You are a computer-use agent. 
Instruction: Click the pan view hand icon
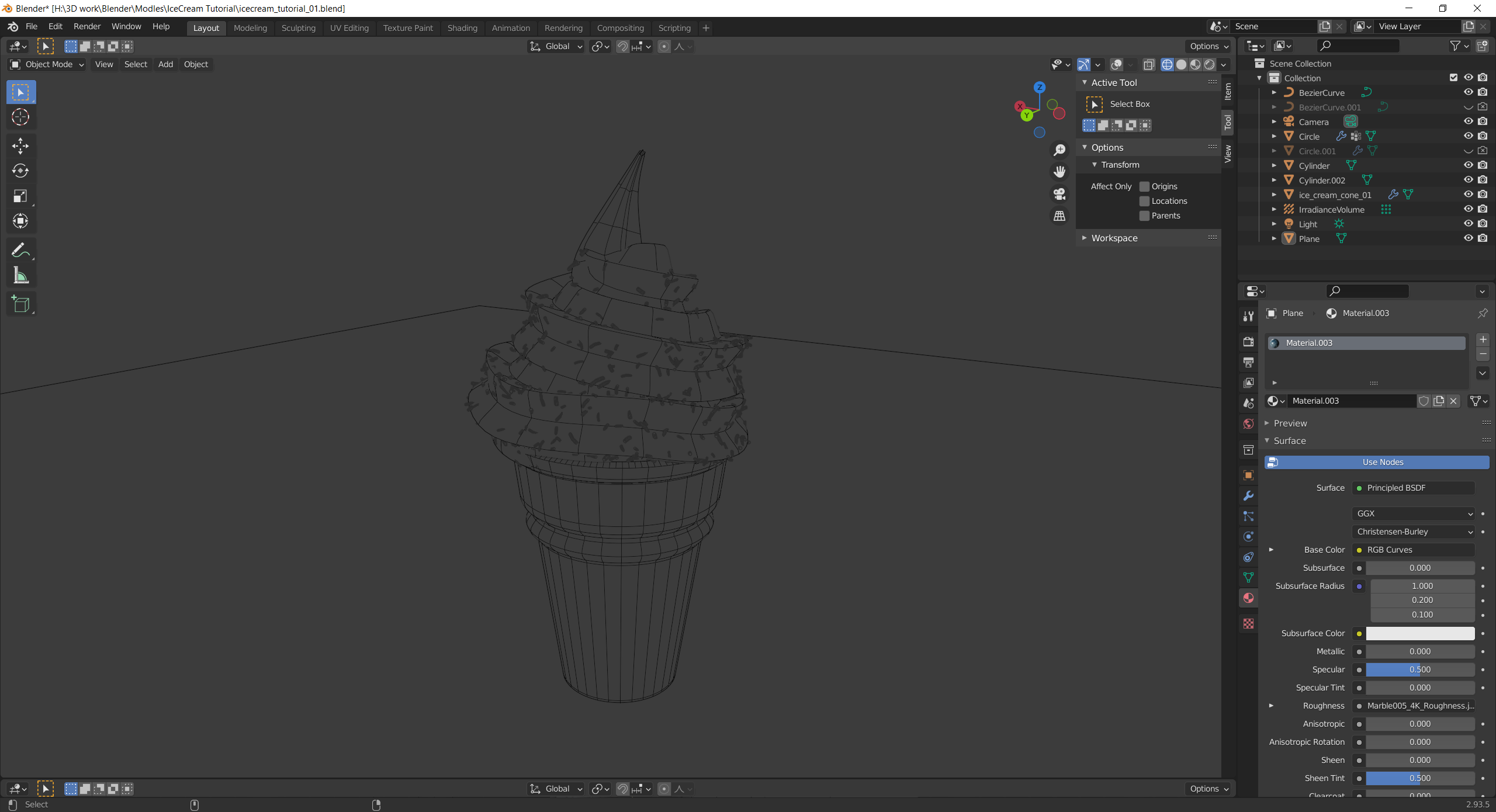tap(1059, 172)
